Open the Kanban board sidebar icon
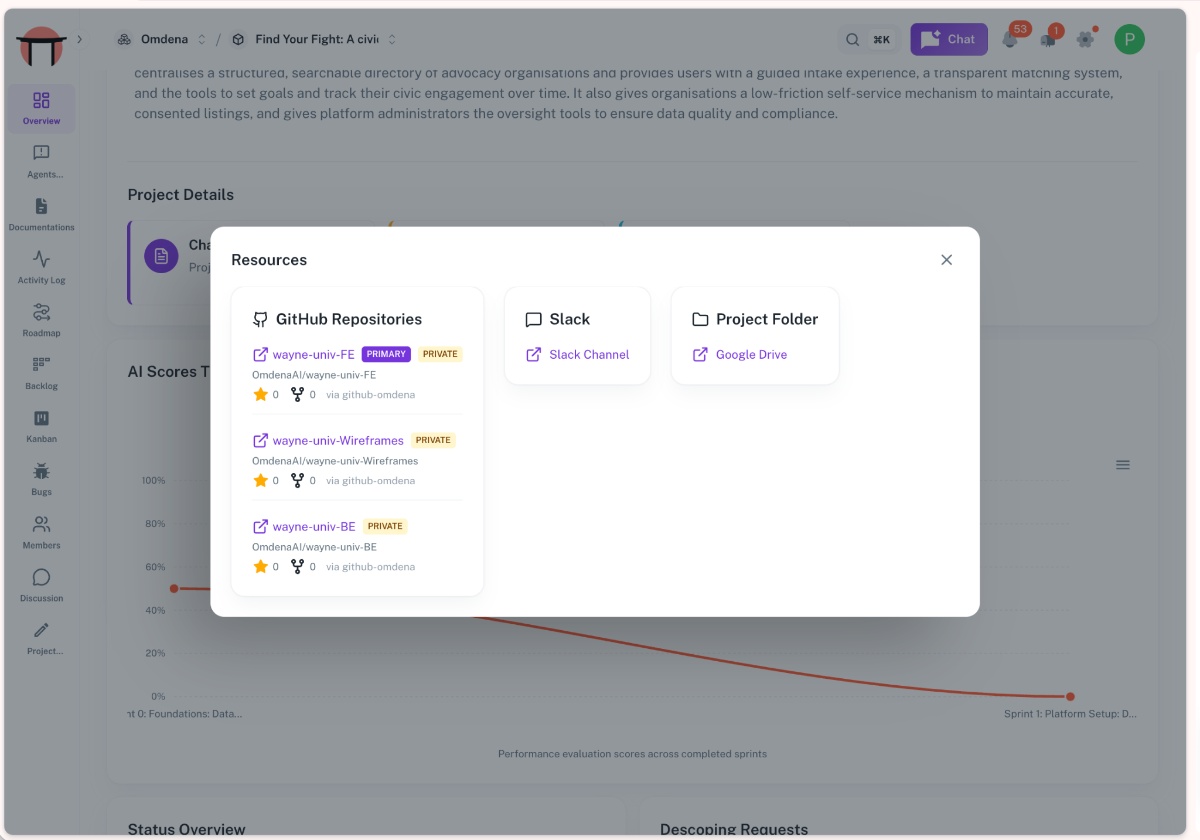Screen dimensions: 1200x840 (41, 426)
